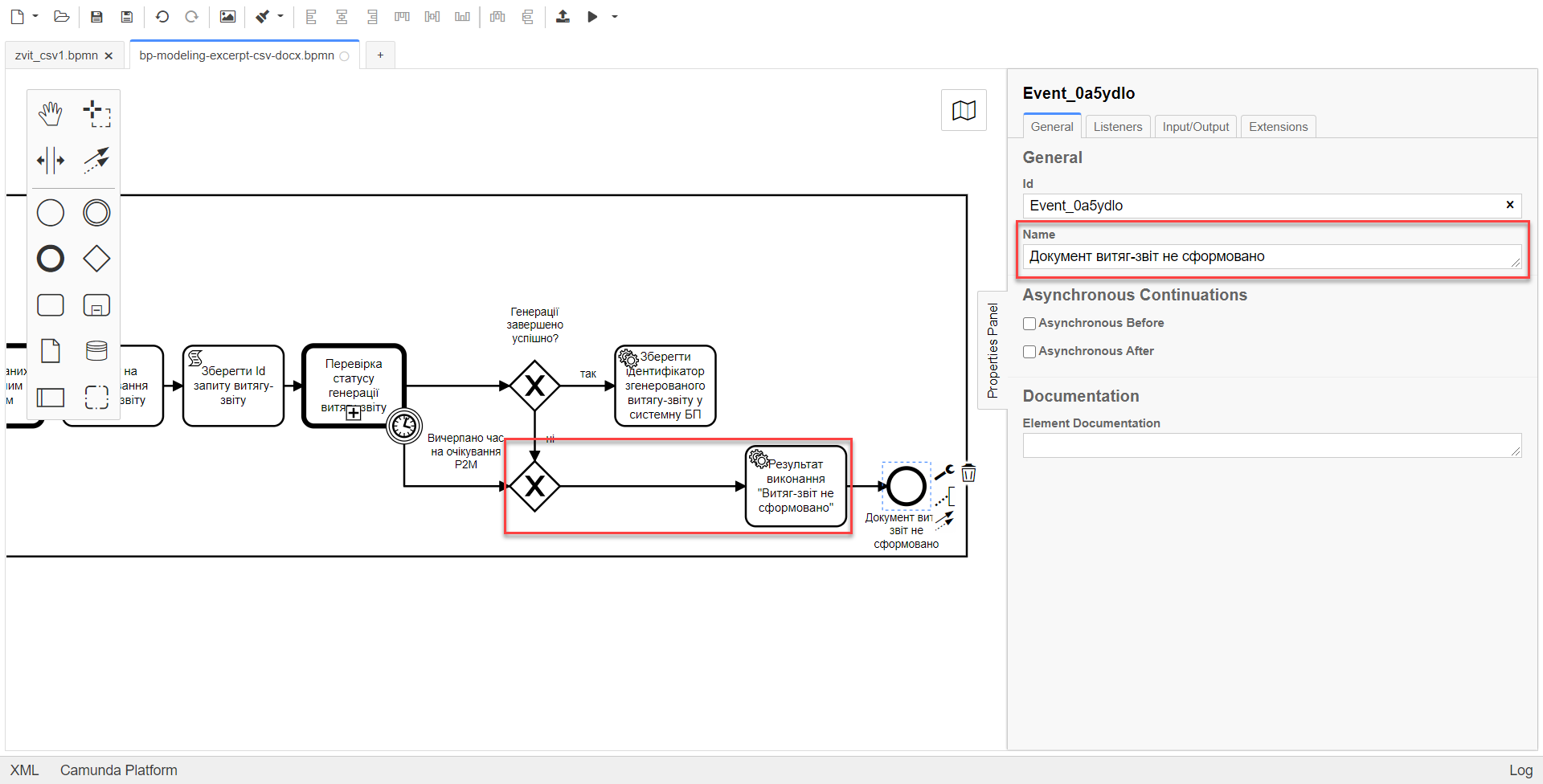1543x784 pixels.
Task: Save diagram as a new file
Action: point(126,16)
